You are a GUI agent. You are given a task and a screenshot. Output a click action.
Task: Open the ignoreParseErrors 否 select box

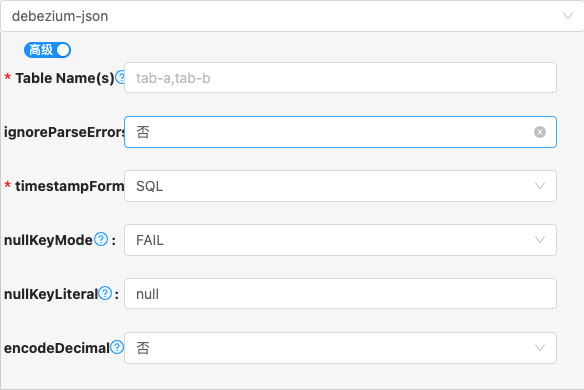(x=340, y=132)
